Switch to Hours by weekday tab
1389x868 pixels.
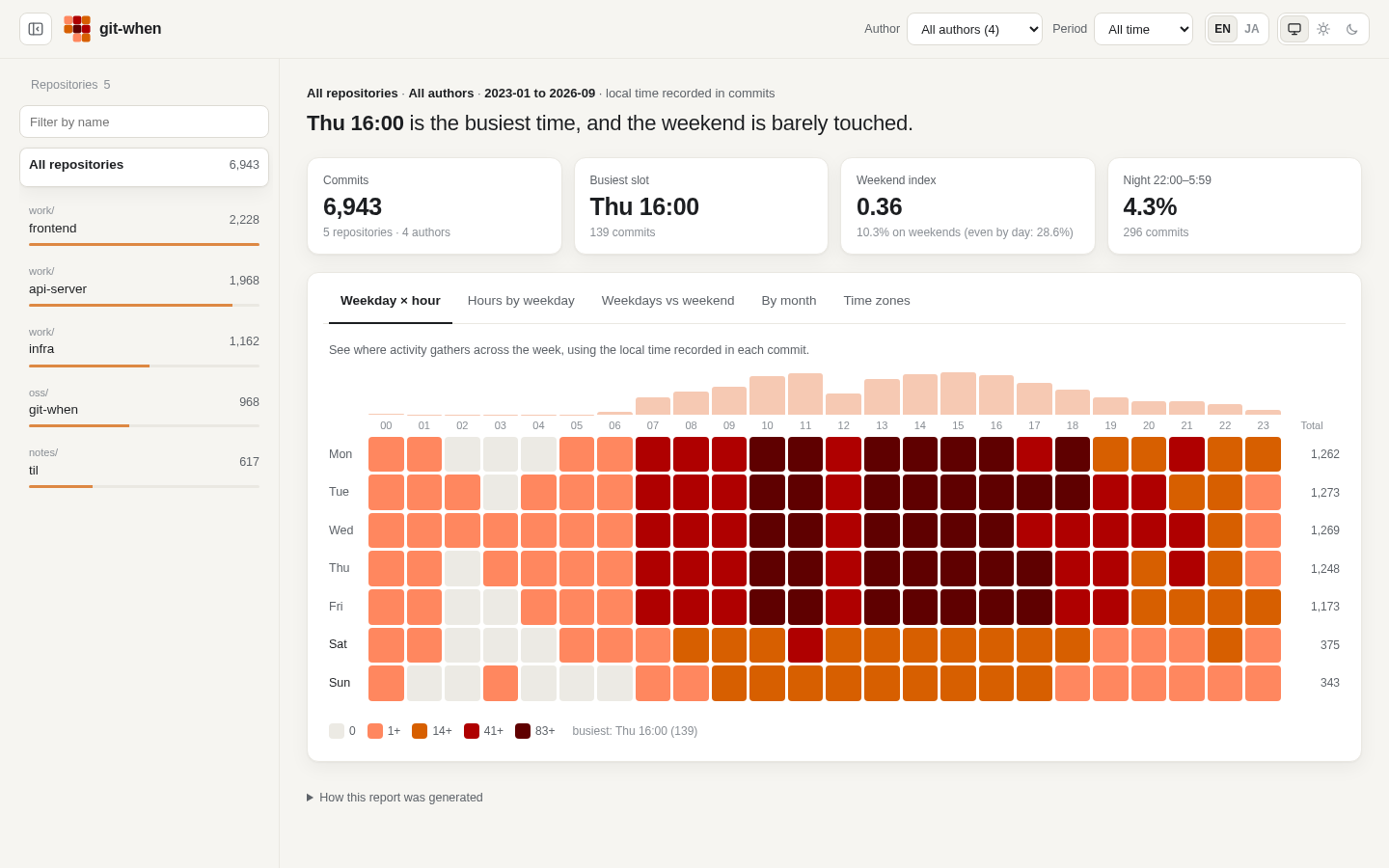521,301
